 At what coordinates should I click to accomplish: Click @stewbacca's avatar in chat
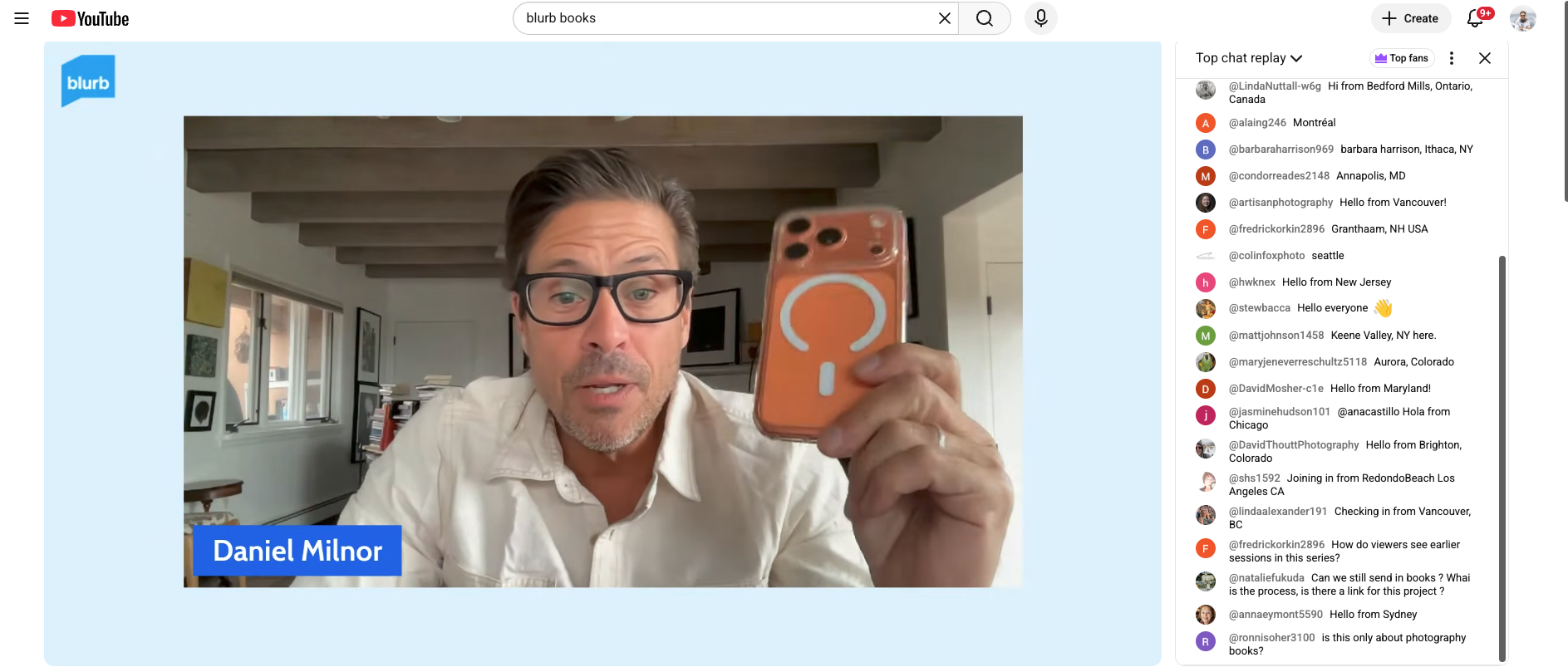click(x=1205, y=309)
